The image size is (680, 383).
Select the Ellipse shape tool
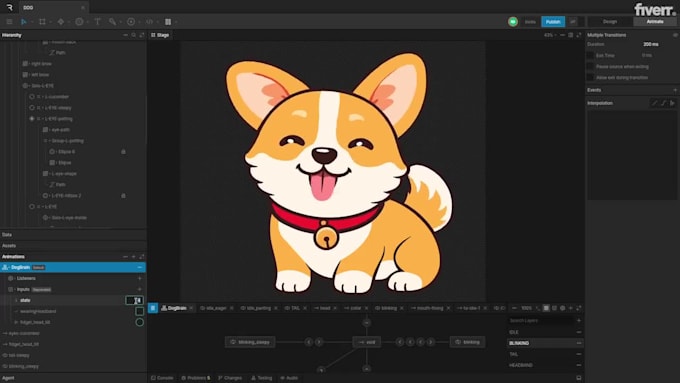(x=79, y=21)
